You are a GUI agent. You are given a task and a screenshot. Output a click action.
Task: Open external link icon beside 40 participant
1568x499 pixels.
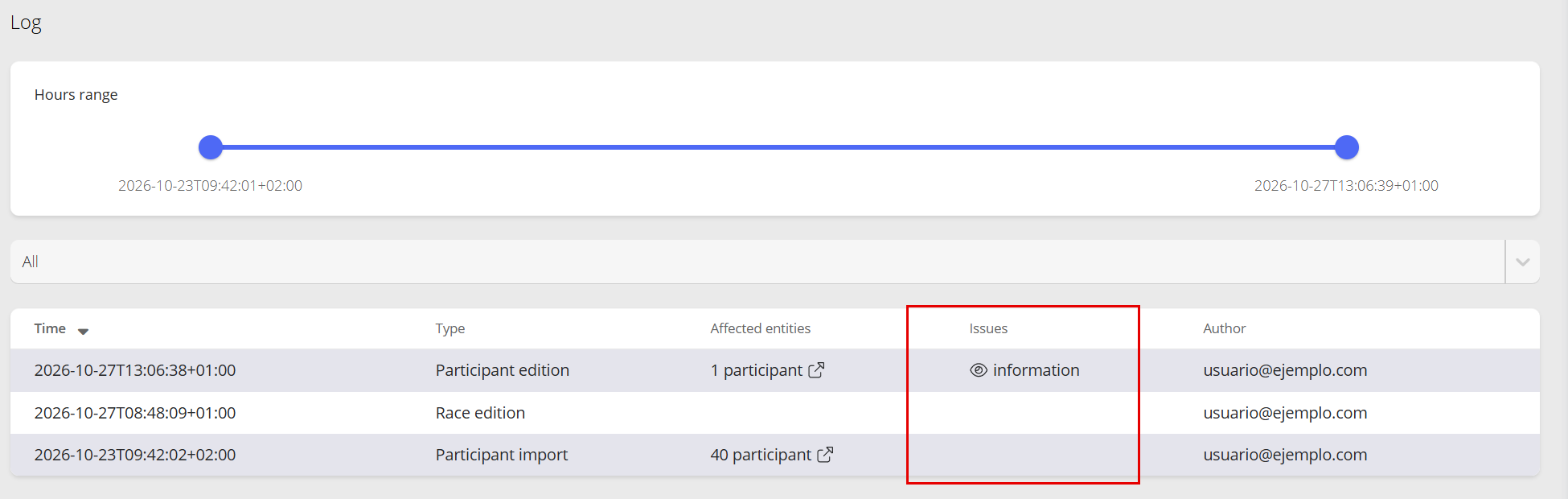(825, 455)
